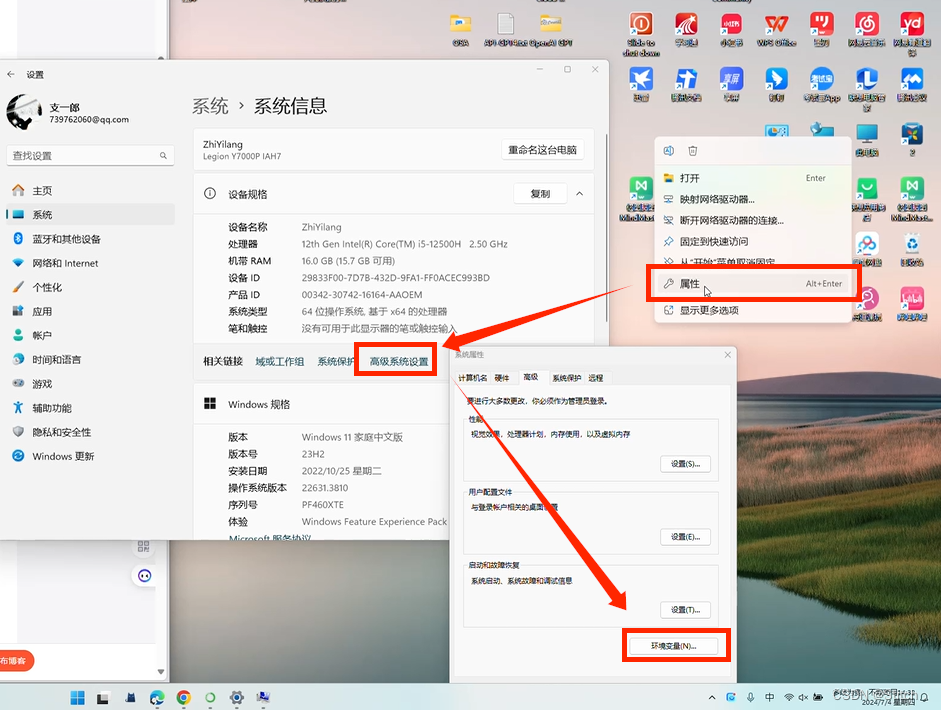Screen dimensions: 941x710
Task: Expand hidden tray icons with the chevron
Action: pos(711,697)
